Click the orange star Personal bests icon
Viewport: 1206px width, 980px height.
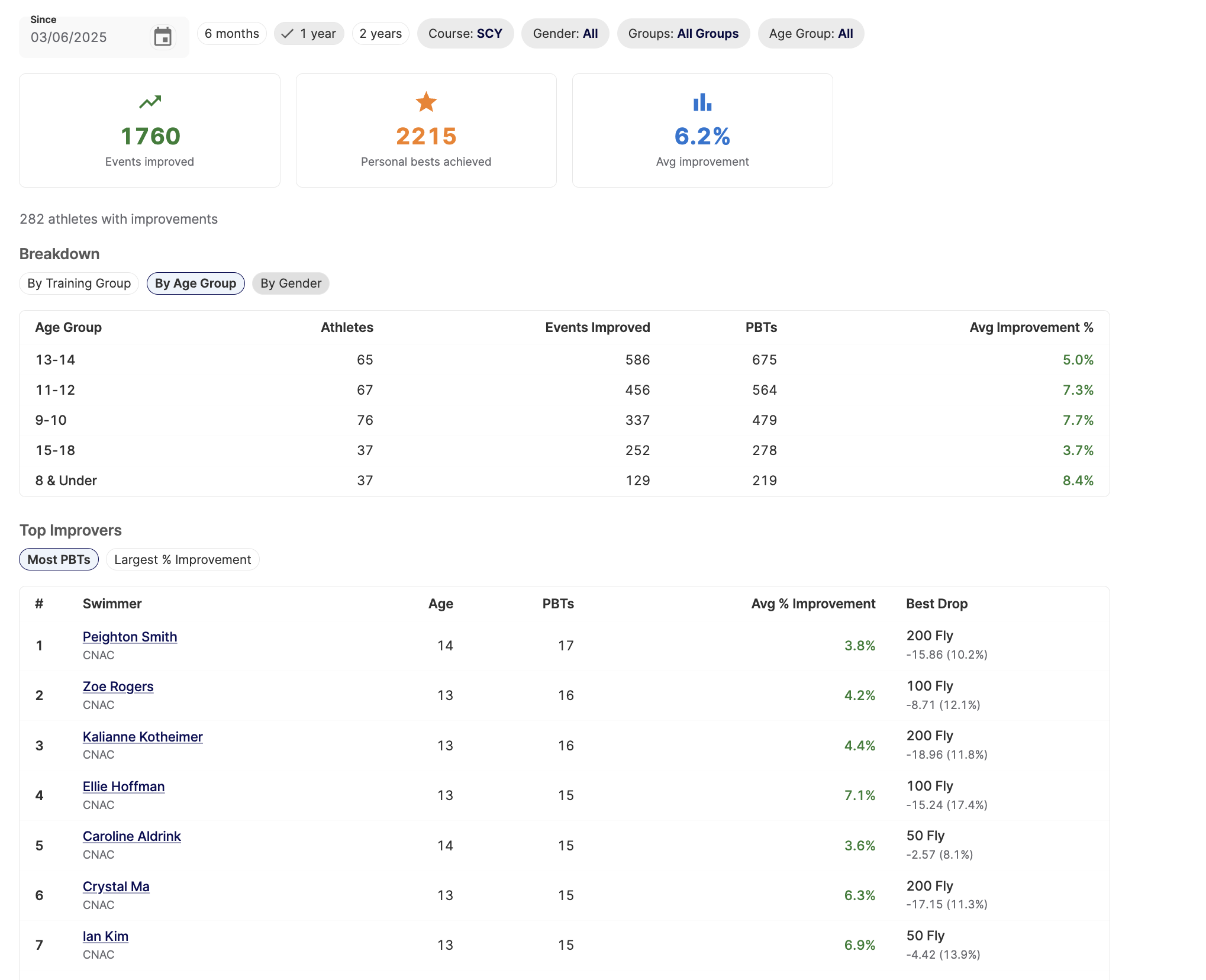coord(426,102)
